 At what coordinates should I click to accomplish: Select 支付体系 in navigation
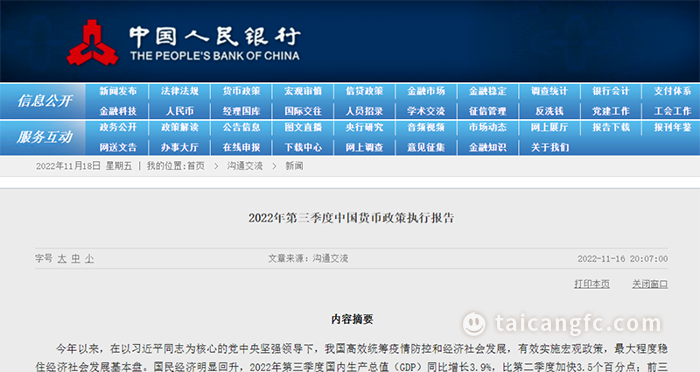coord(673,91)
